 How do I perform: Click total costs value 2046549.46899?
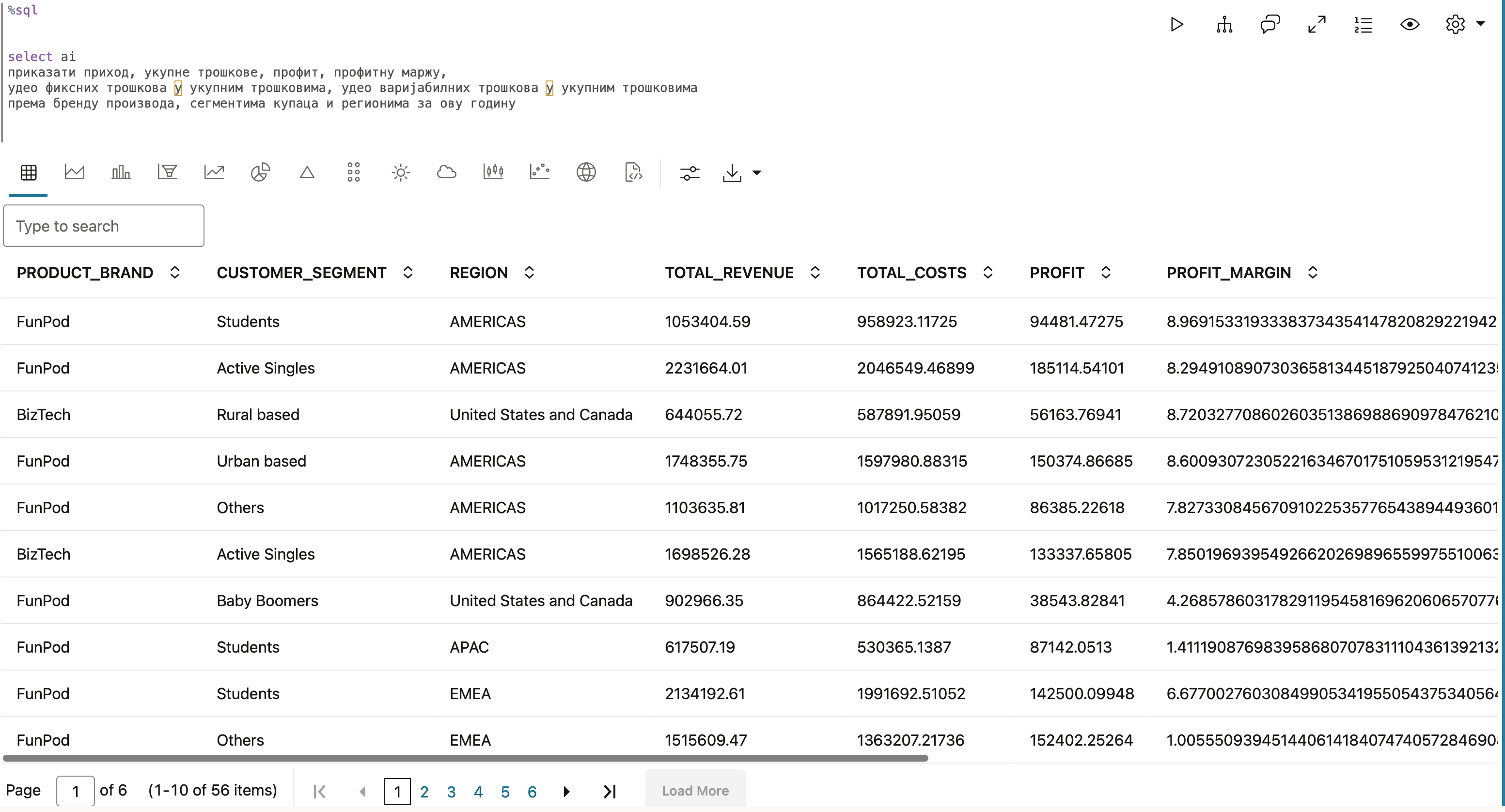(x=915, y=369)
